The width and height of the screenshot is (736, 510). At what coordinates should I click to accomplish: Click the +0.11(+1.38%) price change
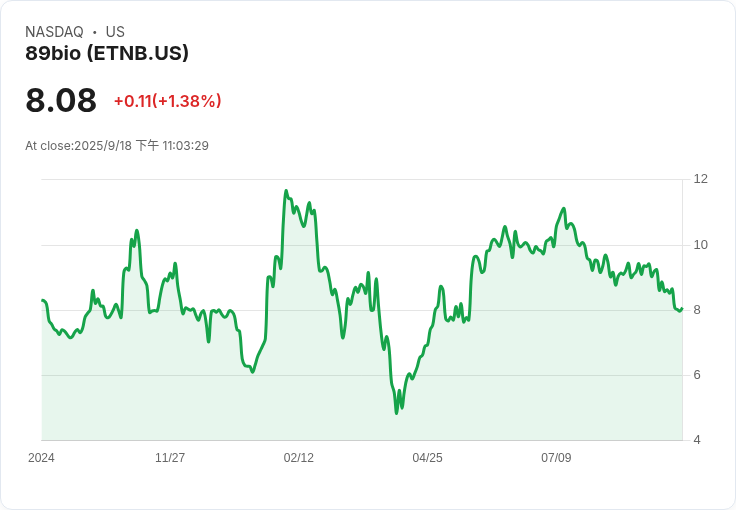[x=168, y=101]
